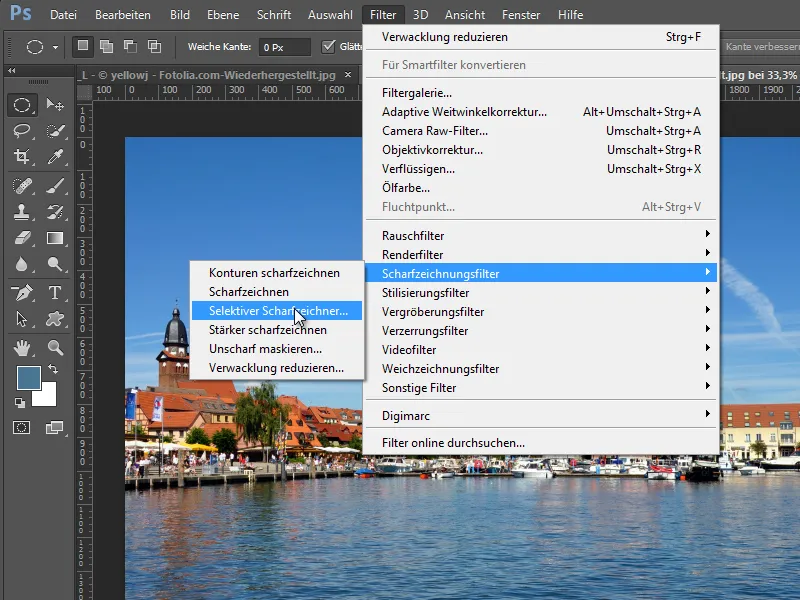Expand the Videofilter submenu

pyautogui.click(x=541, y=349)
